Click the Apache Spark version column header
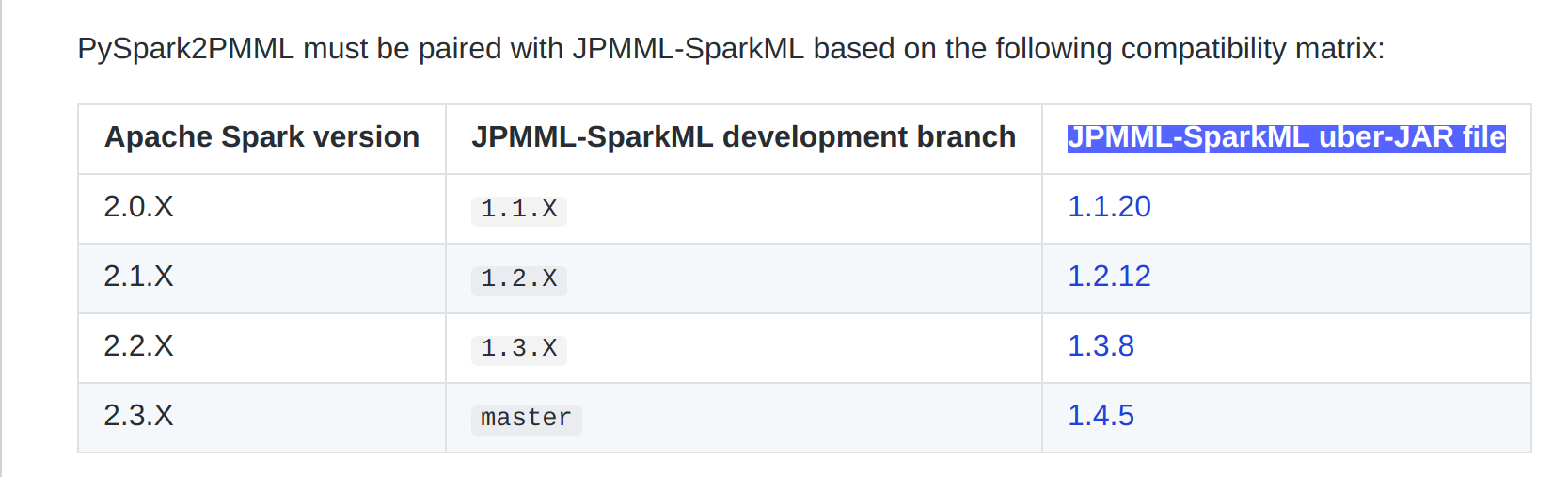1568x477 pixels. [261, 137]
